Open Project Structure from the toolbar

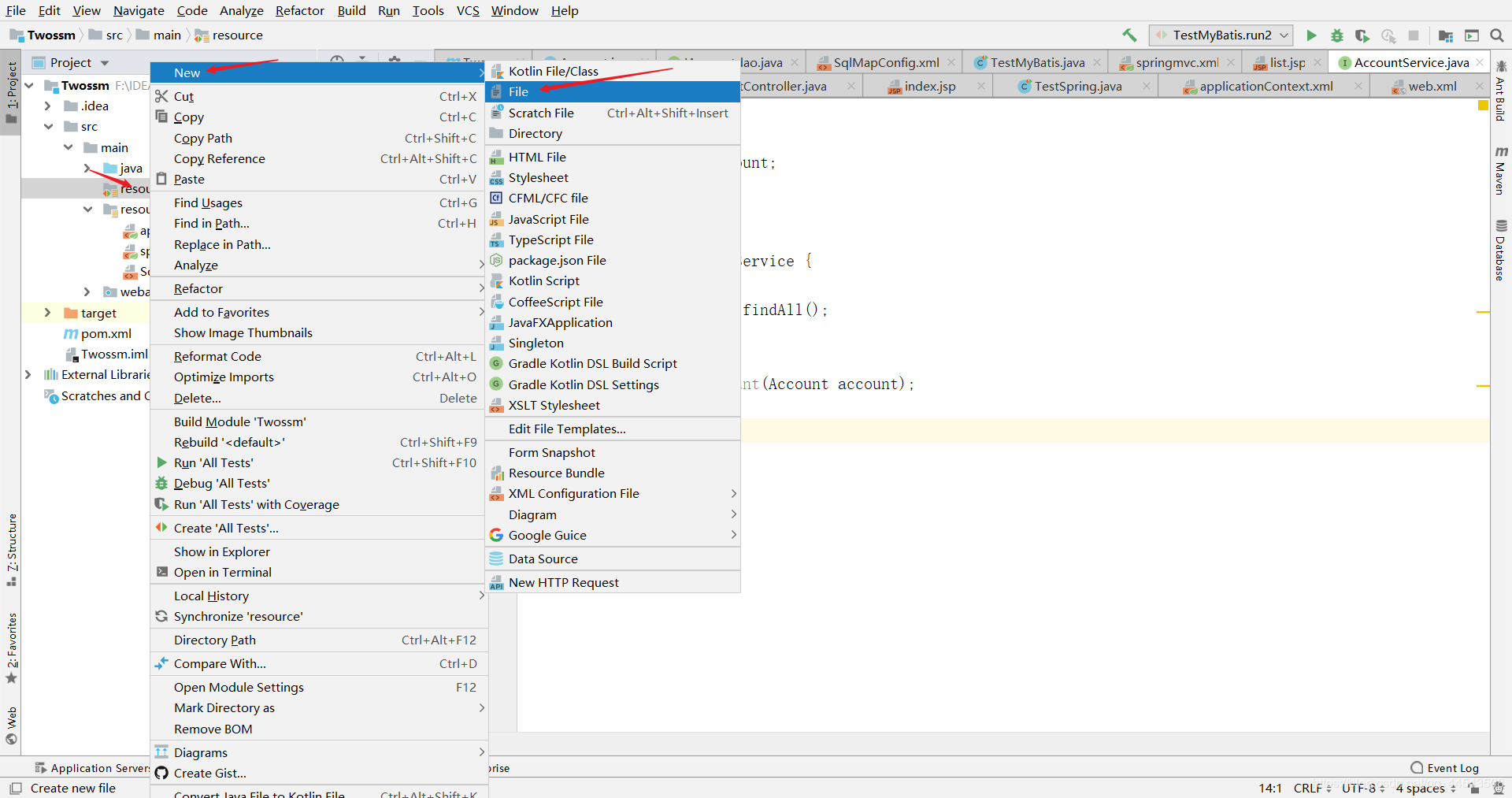click(x=1446, y=35)
